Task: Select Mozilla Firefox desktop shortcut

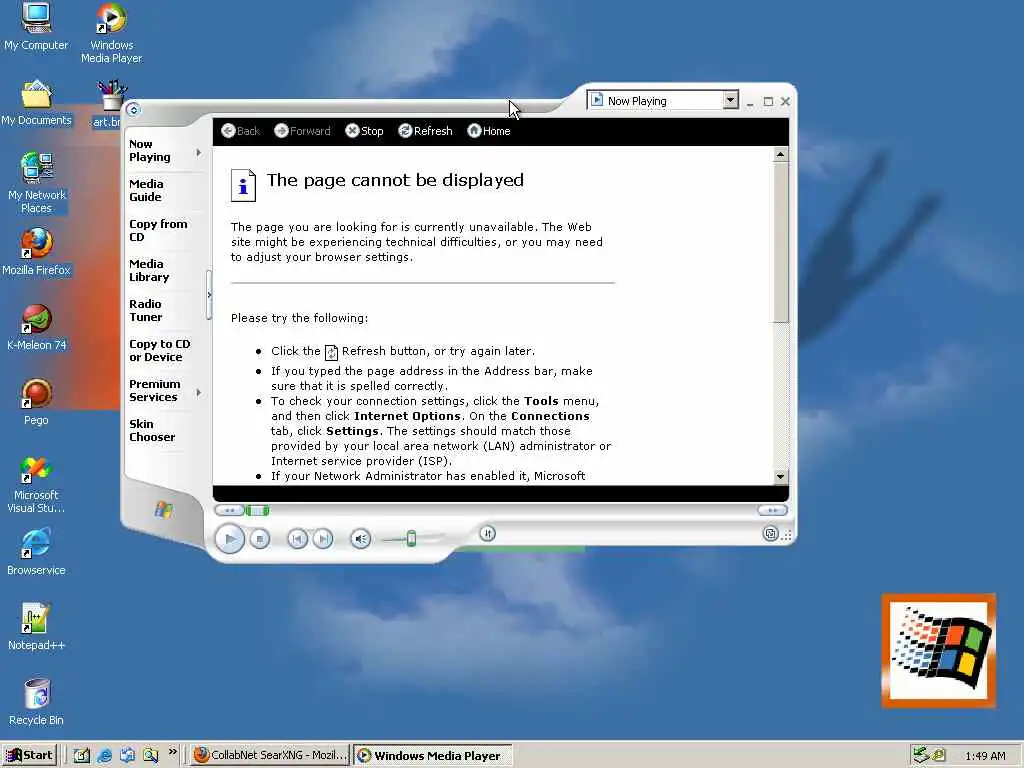Action: coord(36,252)
